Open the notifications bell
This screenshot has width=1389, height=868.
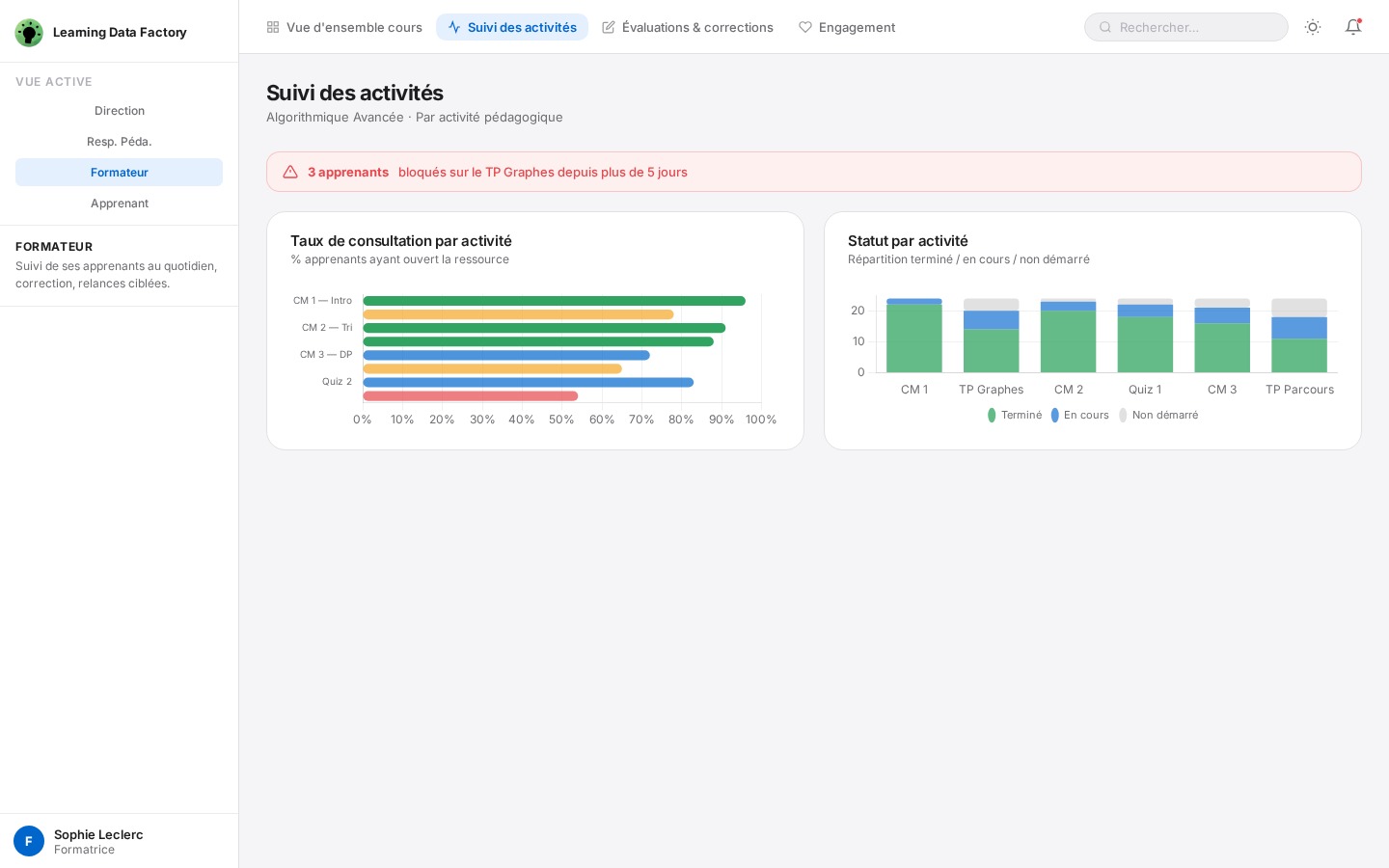pos(1352,27)
